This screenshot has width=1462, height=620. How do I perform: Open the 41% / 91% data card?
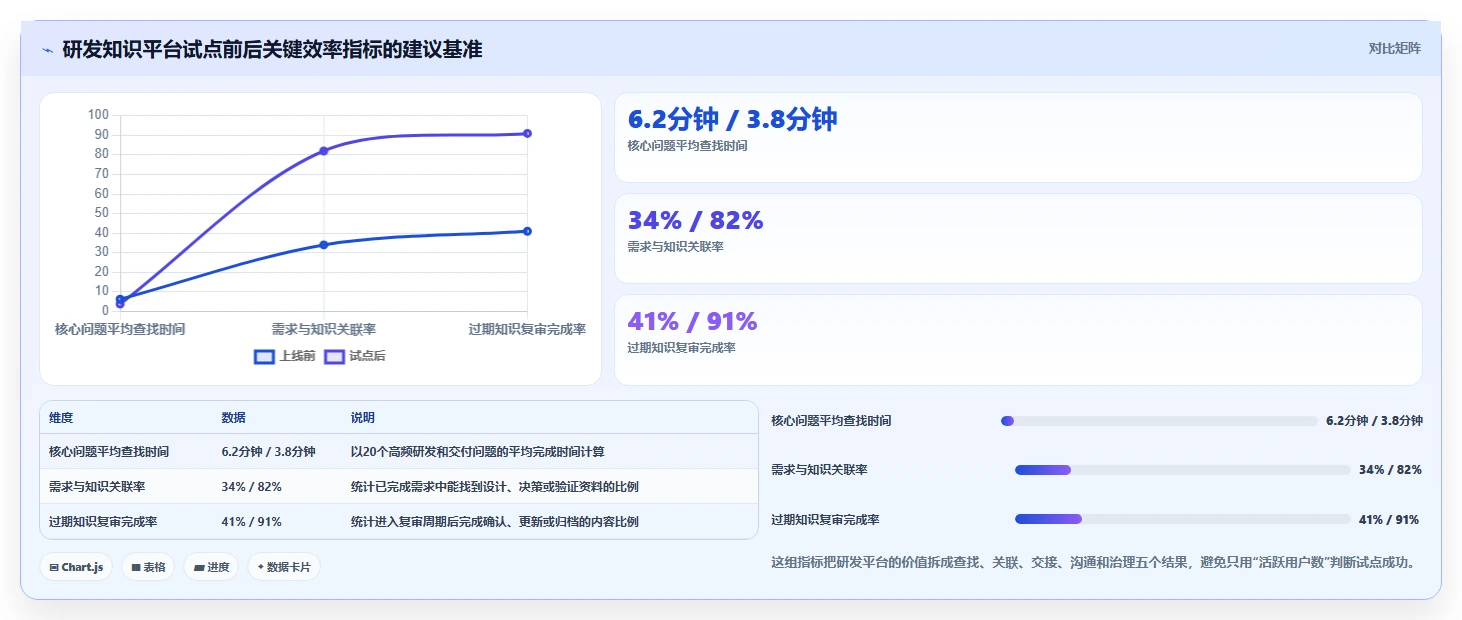pos(1018,340)
